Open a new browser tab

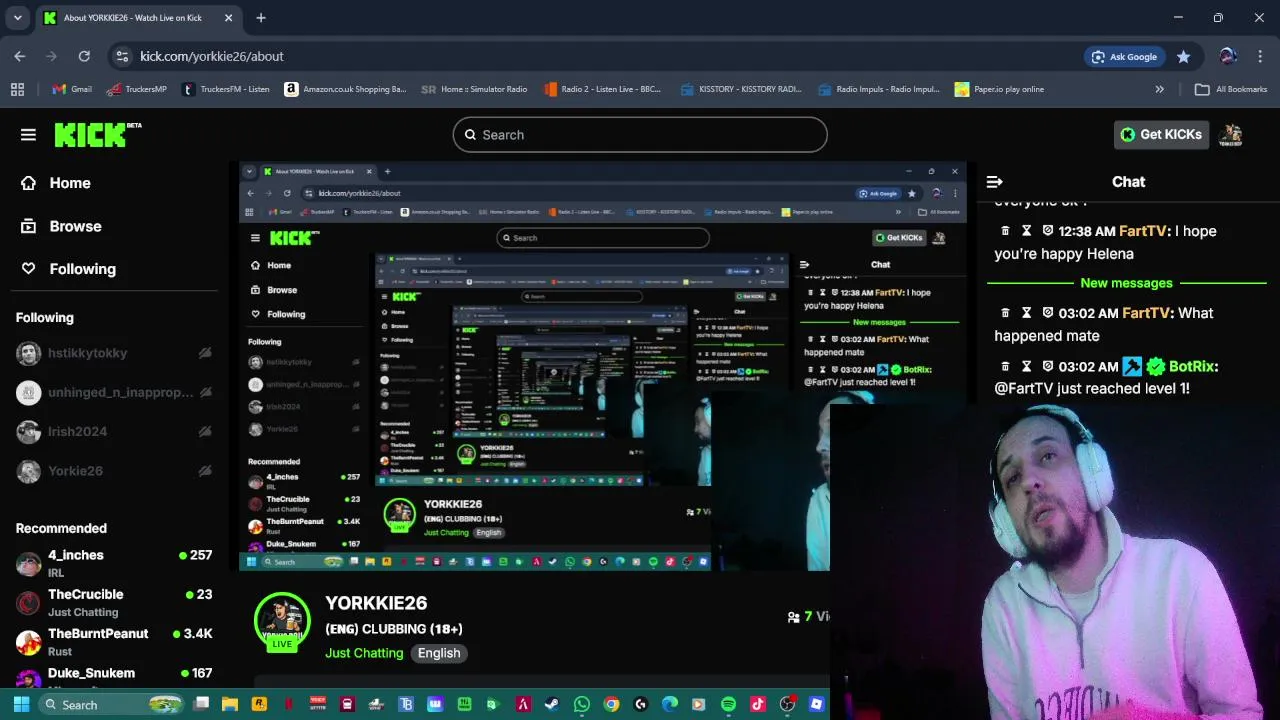(261, 18)
